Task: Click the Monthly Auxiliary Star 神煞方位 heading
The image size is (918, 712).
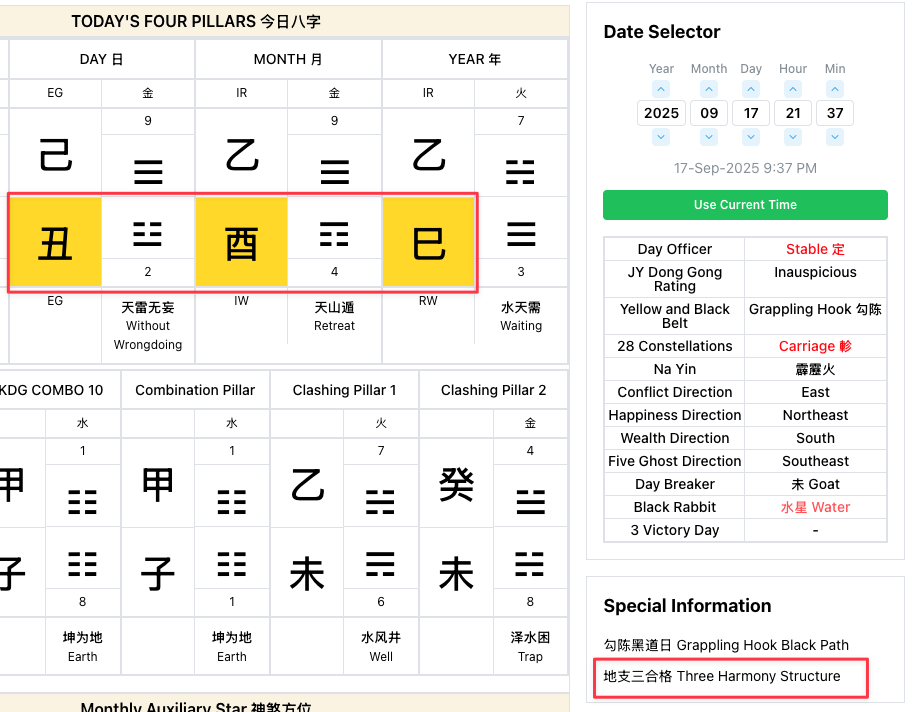Action: (x=196, y=707)
